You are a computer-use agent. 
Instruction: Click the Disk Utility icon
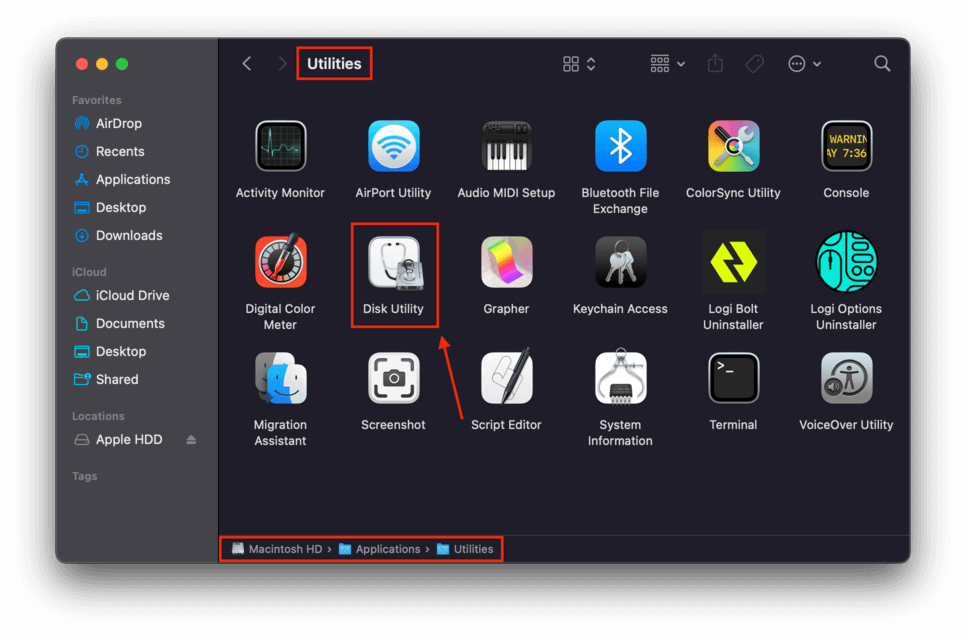(x=395, y=263)
